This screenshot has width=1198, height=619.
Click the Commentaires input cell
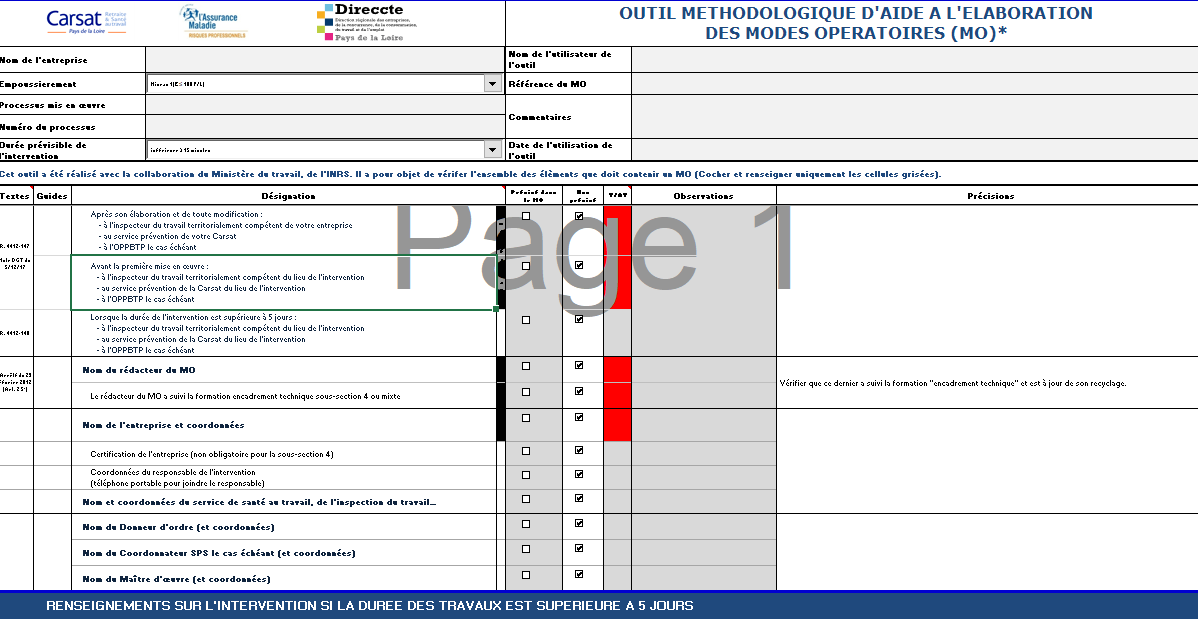pyautogui.click(x=915, y=117)
